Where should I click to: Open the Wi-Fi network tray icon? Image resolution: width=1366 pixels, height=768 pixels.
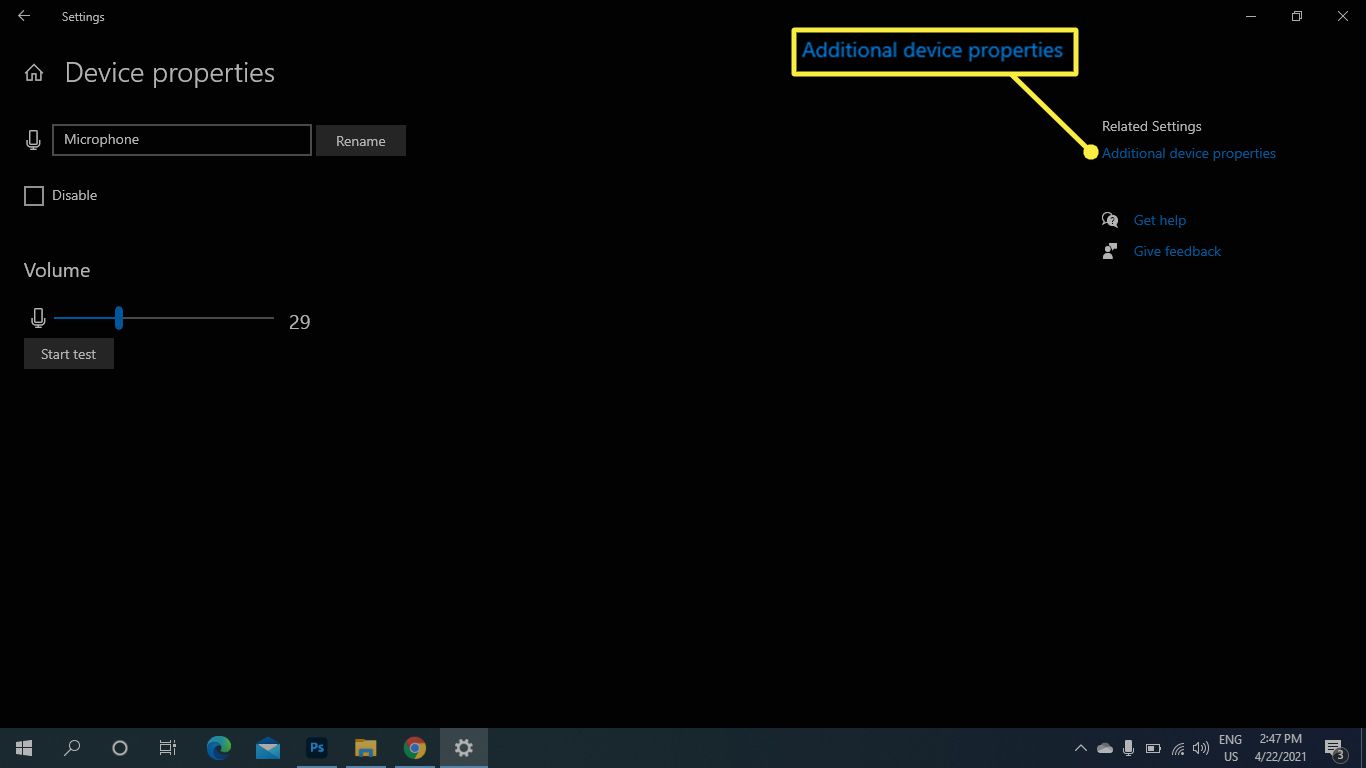1177,748
